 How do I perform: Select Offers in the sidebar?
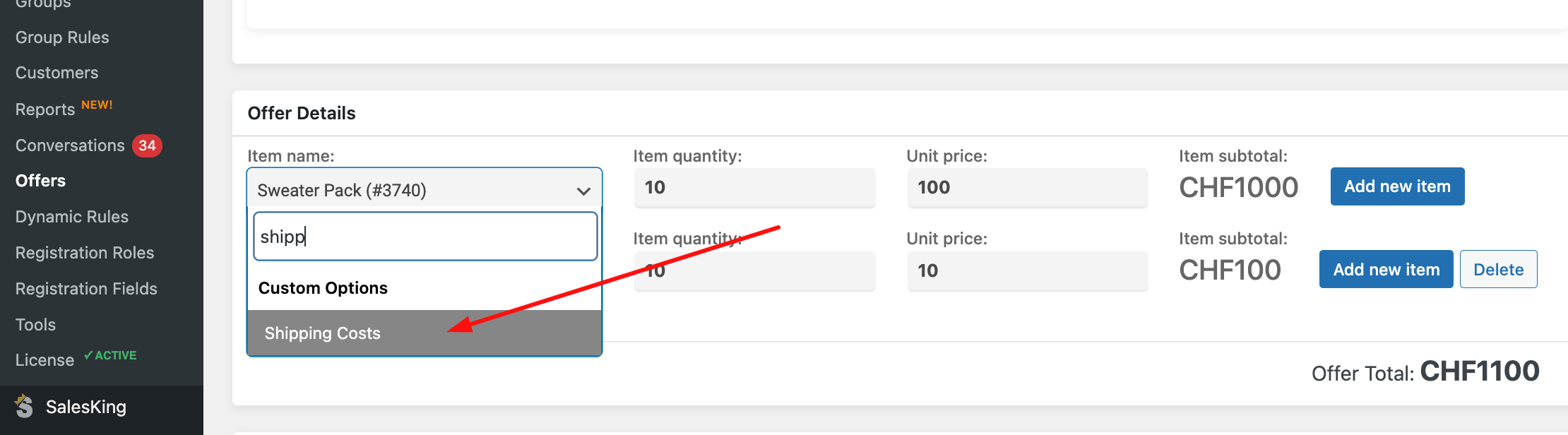click(x=40, y=181)
